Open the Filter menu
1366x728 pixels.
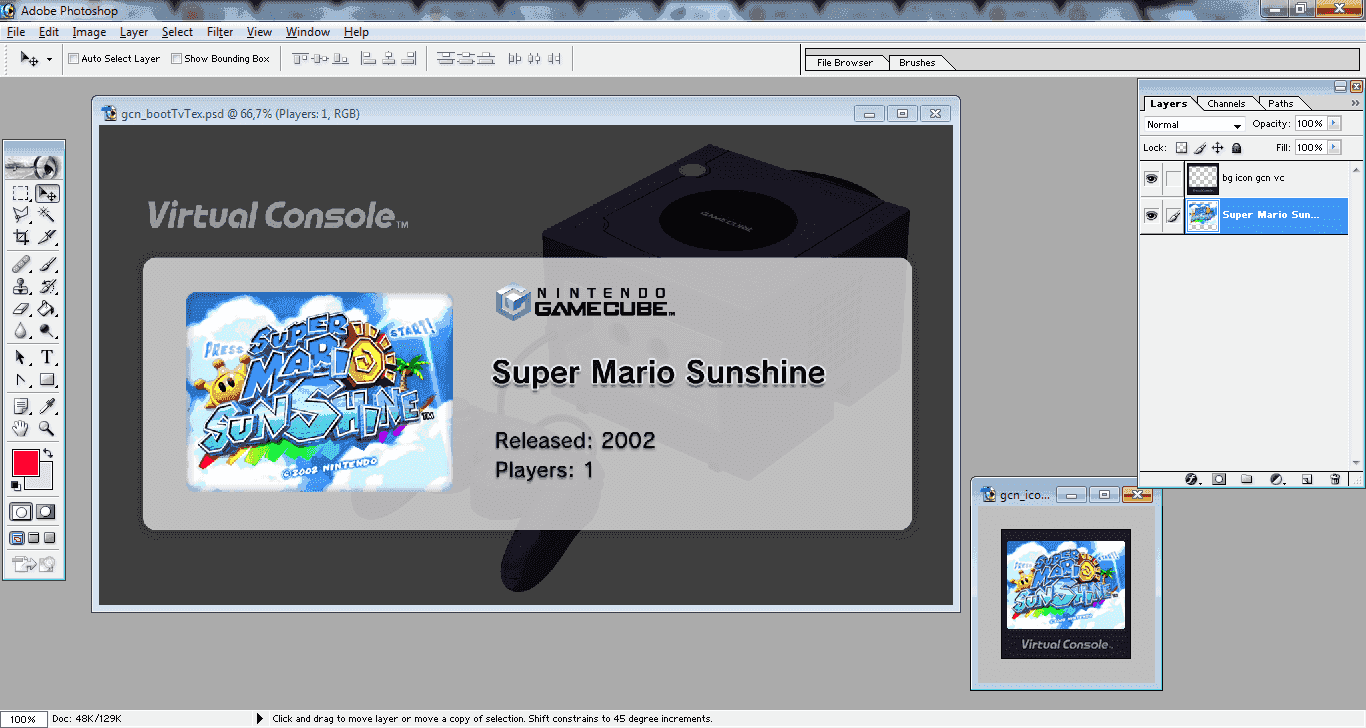point(220,32)
